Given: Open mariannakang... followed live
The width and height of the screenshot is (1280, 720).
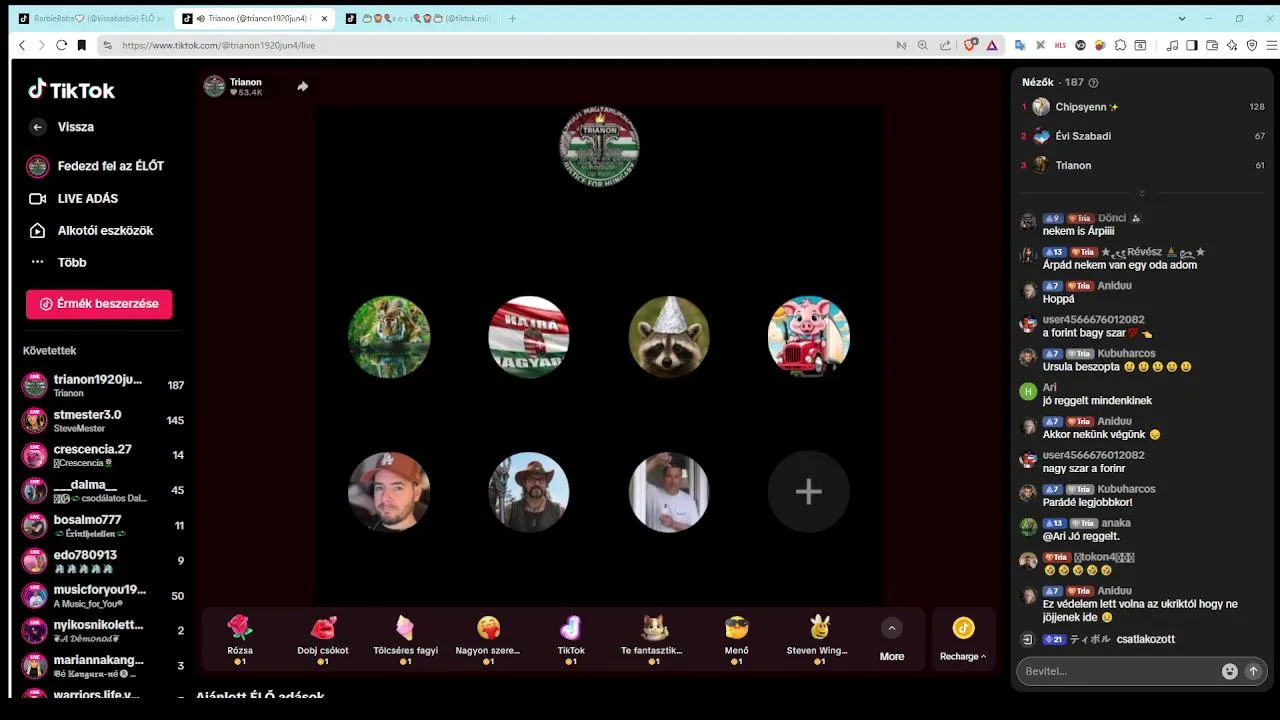Looking at the screenshot, I should coord(103,666).
